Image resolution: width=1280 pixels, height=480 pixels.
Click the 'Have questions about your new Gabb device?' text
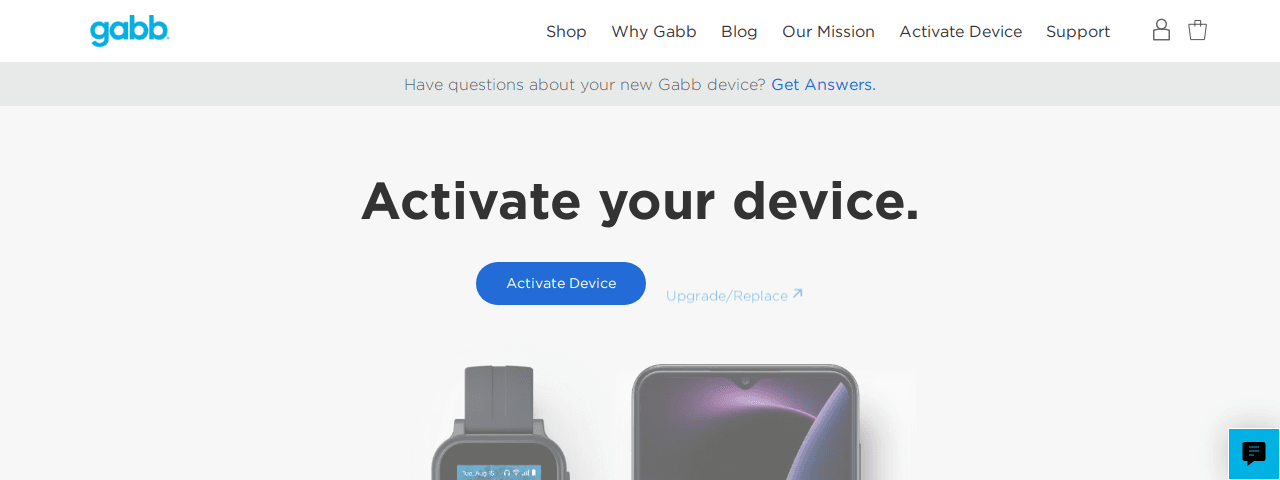click(585, 85)
